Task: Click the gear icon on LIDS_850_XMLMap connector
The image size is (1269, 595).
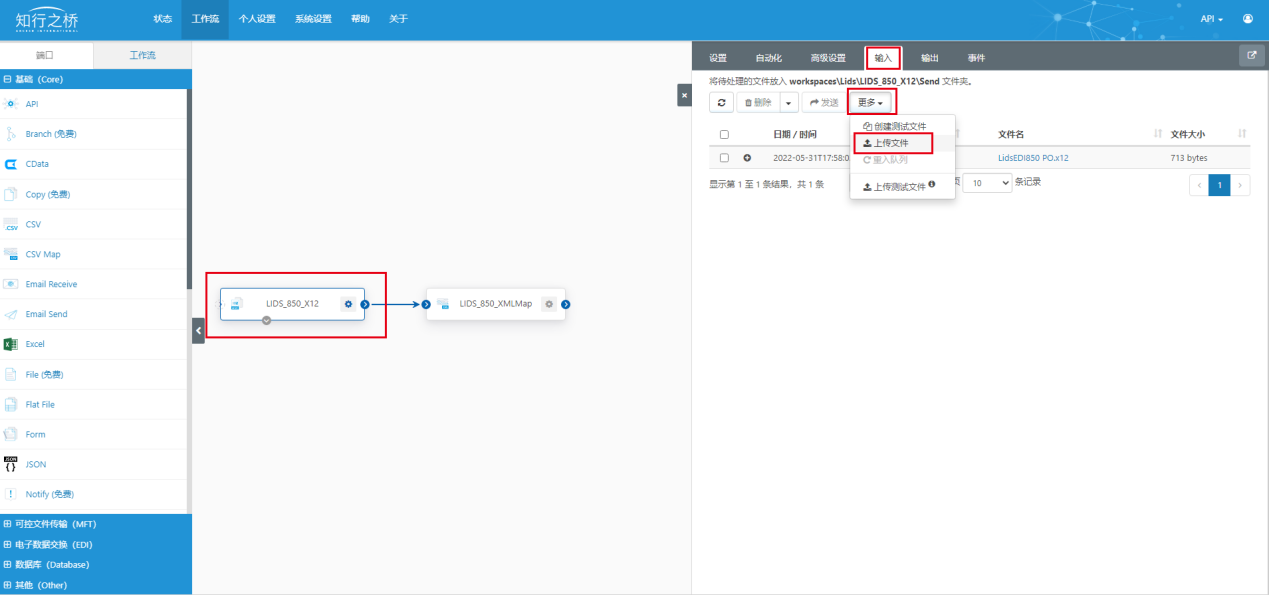Action: coord(549,304)
